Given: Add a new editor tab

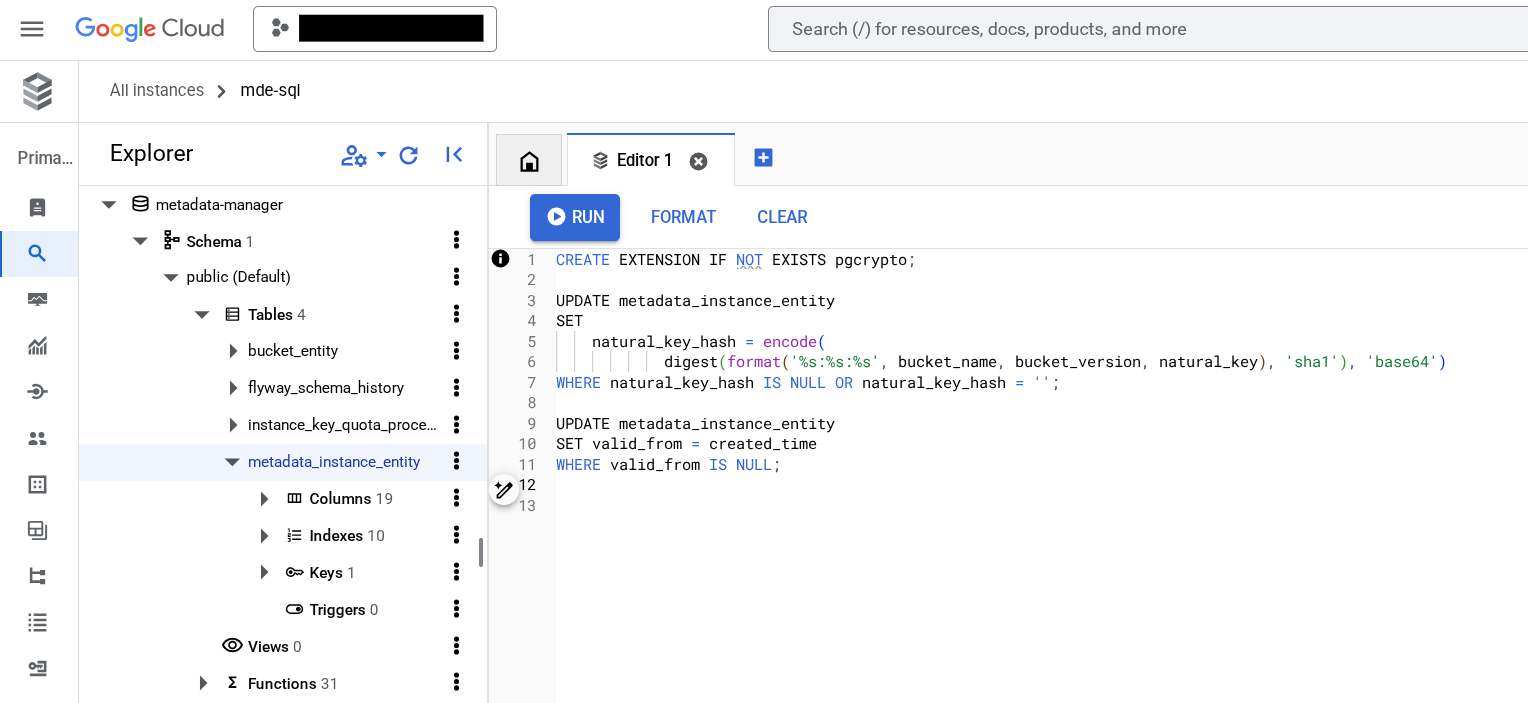Looking at the screenshot, I should [x=763, y=158].
